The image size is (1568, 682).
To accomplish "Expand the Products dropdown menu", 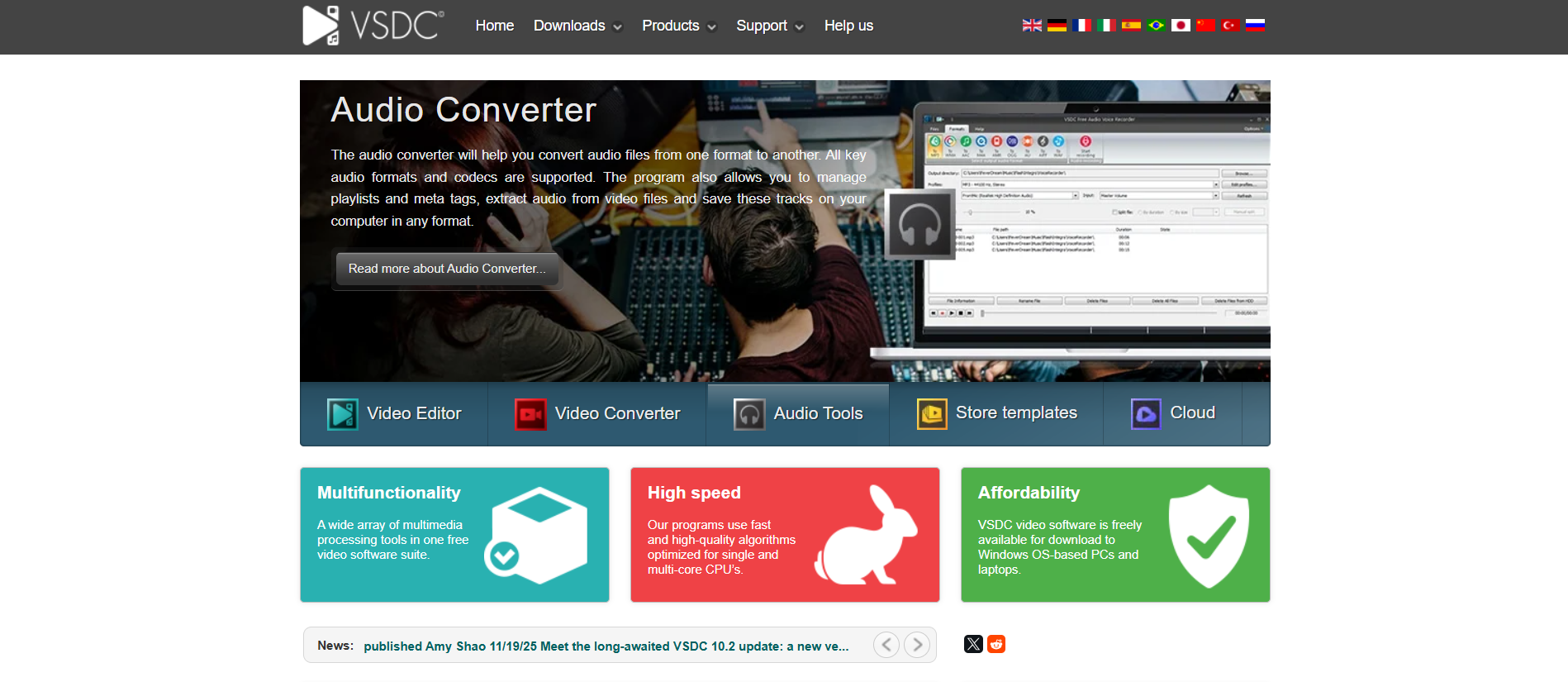I will coord(679,26).
